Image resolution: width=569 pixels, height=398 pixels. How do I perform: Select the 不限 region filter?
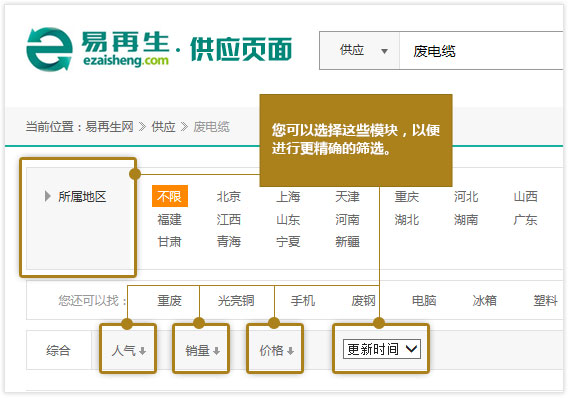click(x=169, y=196)
